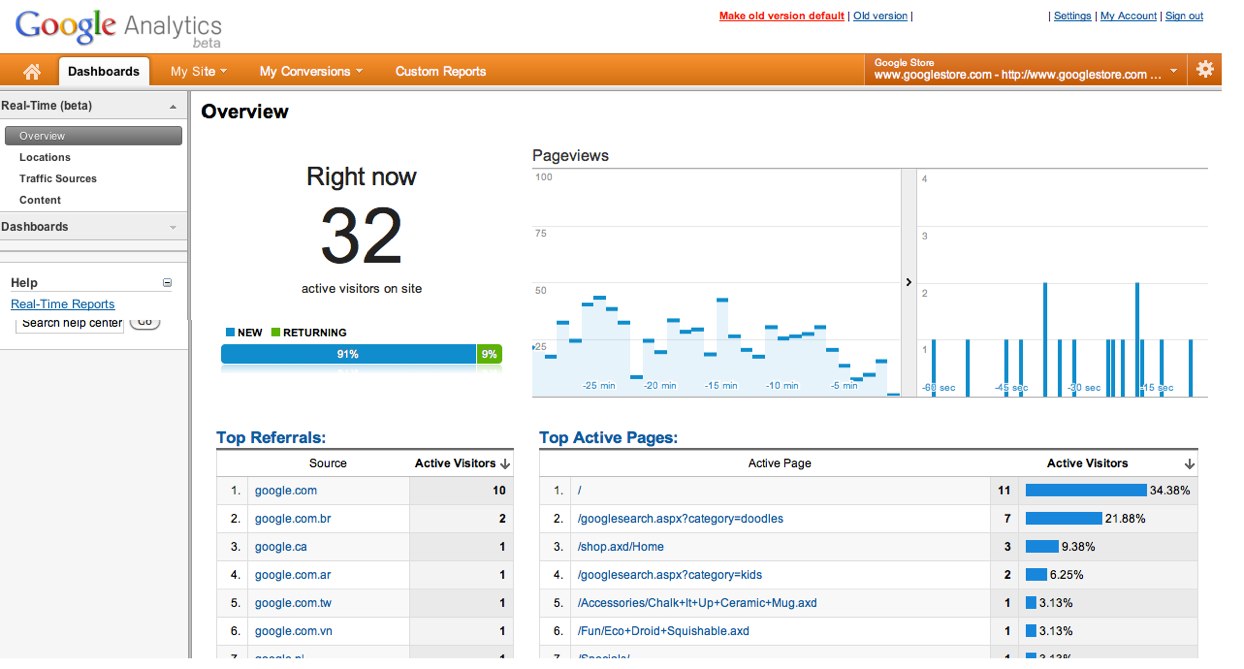Switch to the Dashboards tab
This screenshot has width=1244, height=669.
coord(104,71)
